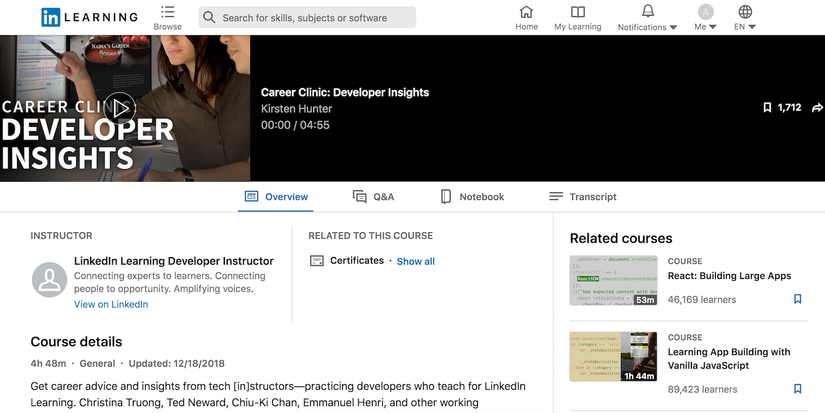Click the Related courses heading
Screen dimensions: 825x413
(x=621, y=238)
